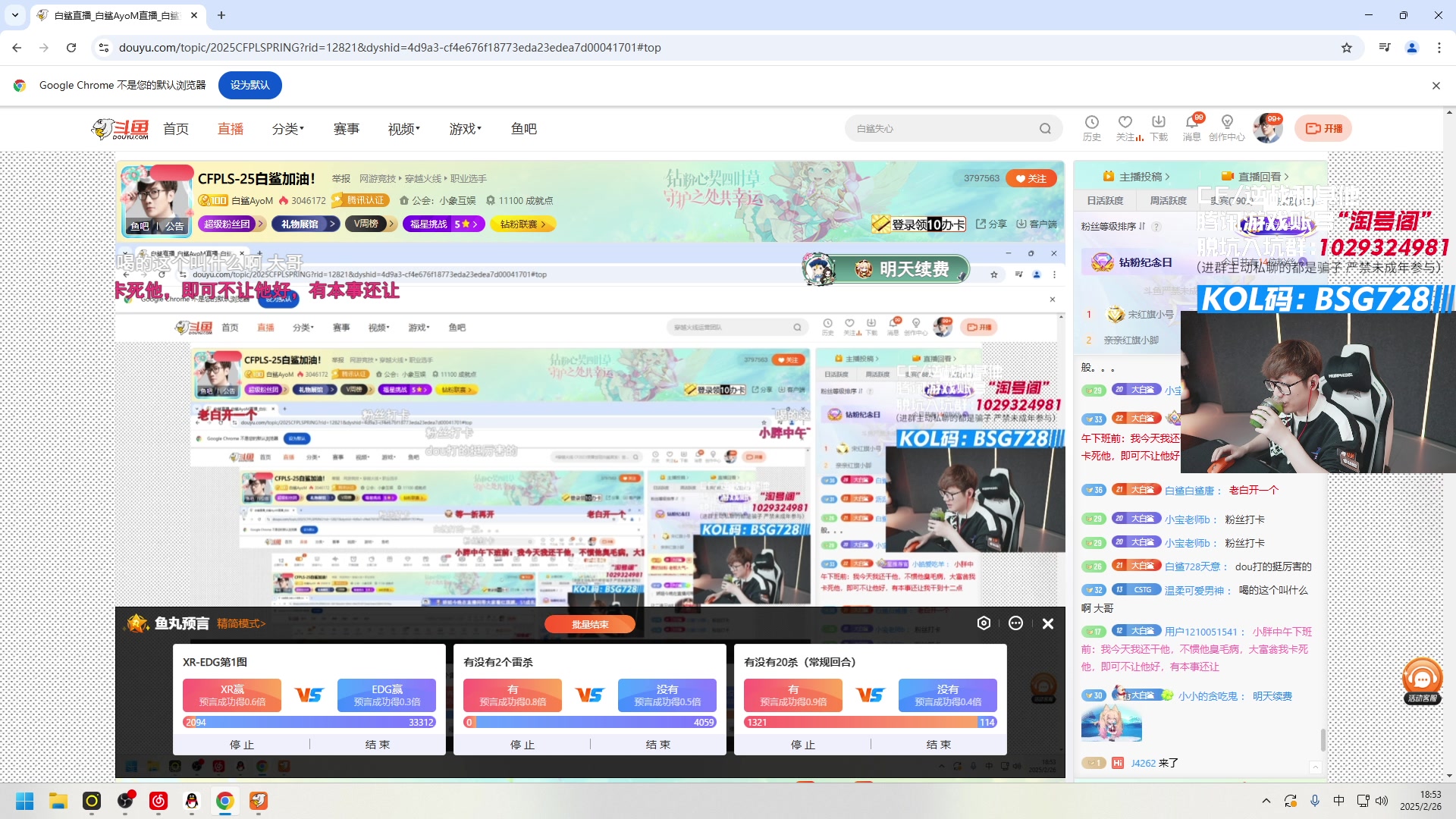The width and height of the screenshot is (1456, 819).
Task: Open the user avatar in header
Action: [1267, 128]
